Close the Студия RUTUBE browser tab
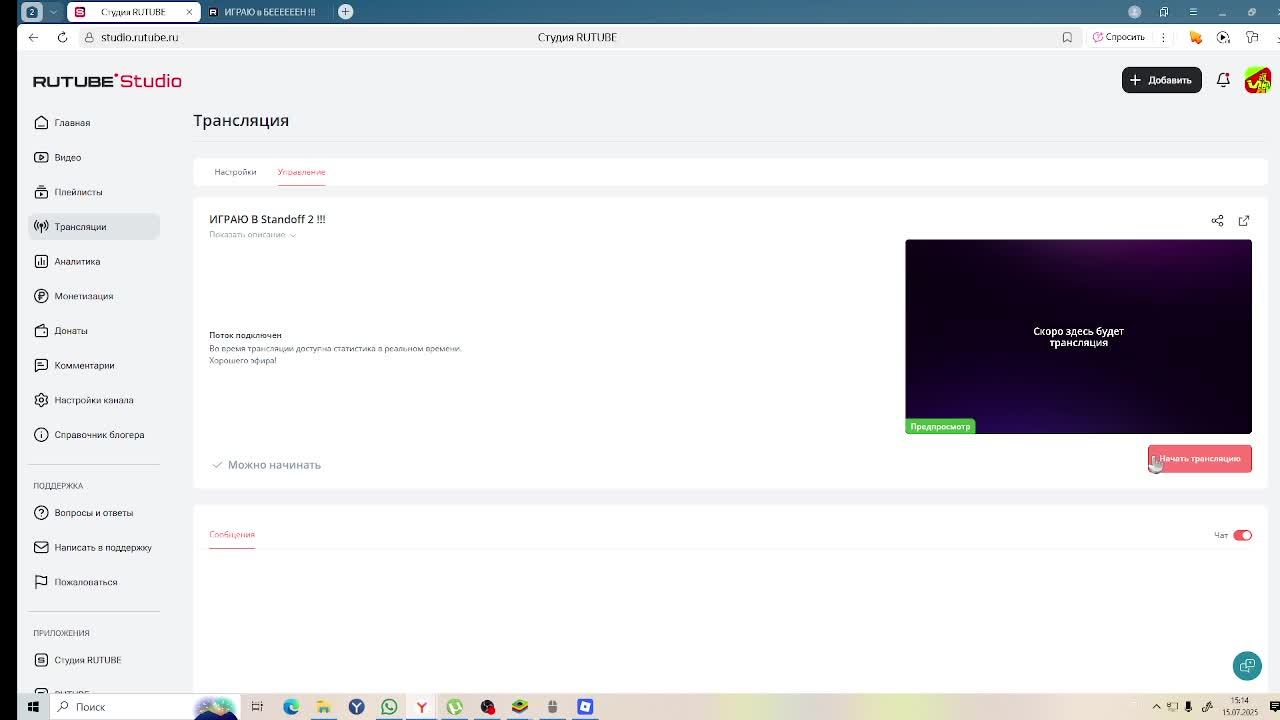Viewport: 1280px width, 720px height. coord(189,12)
